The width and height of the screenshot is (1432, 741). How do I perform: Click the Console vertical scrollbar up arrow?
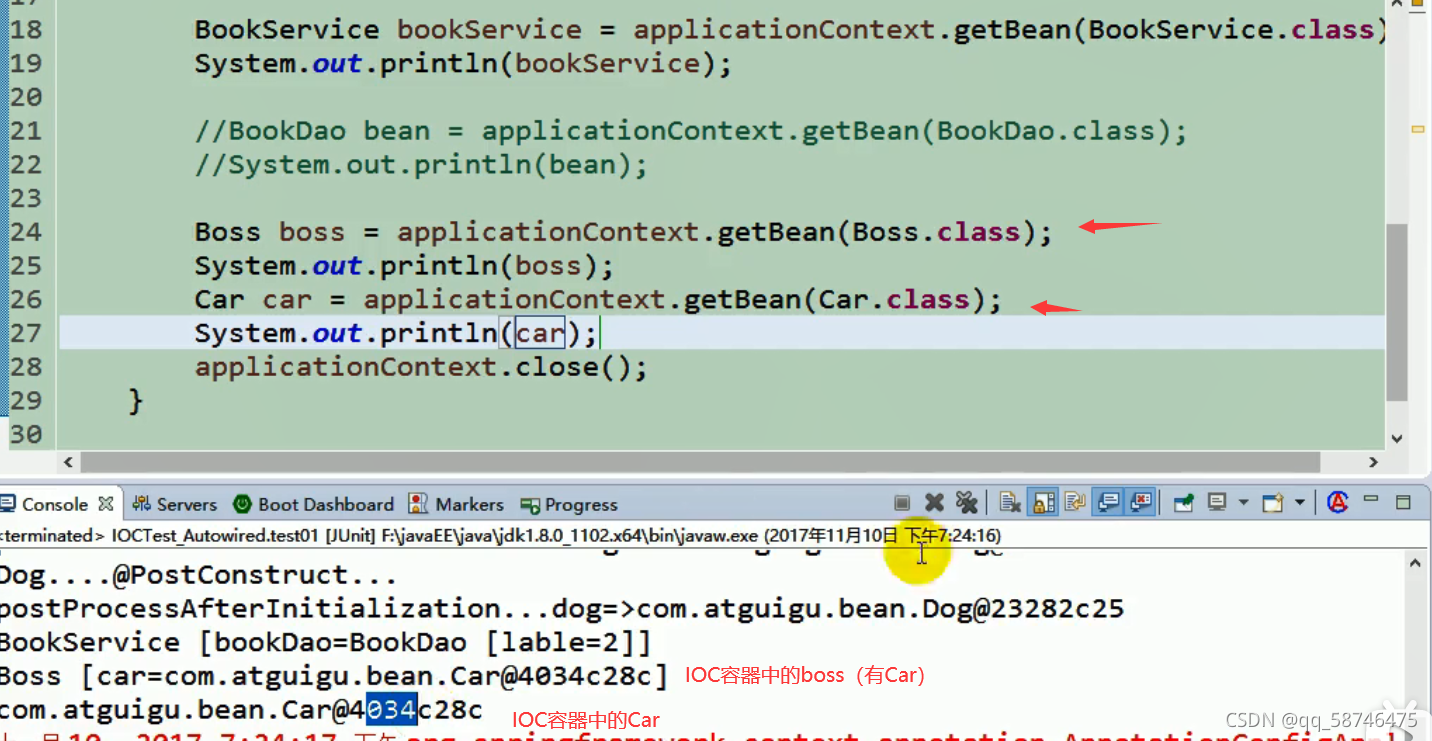point(1415,564)
